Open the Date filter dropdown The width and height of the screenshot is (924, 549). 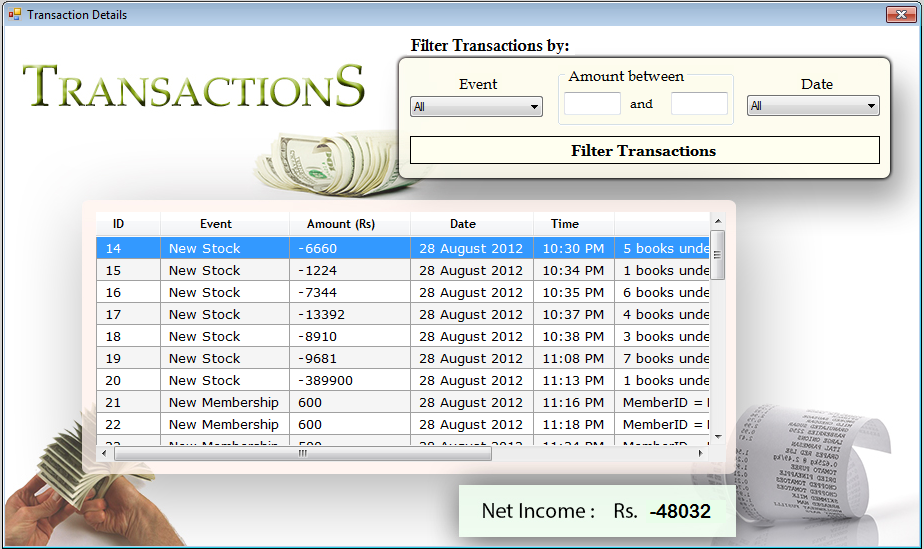click(x=813, y=106)
